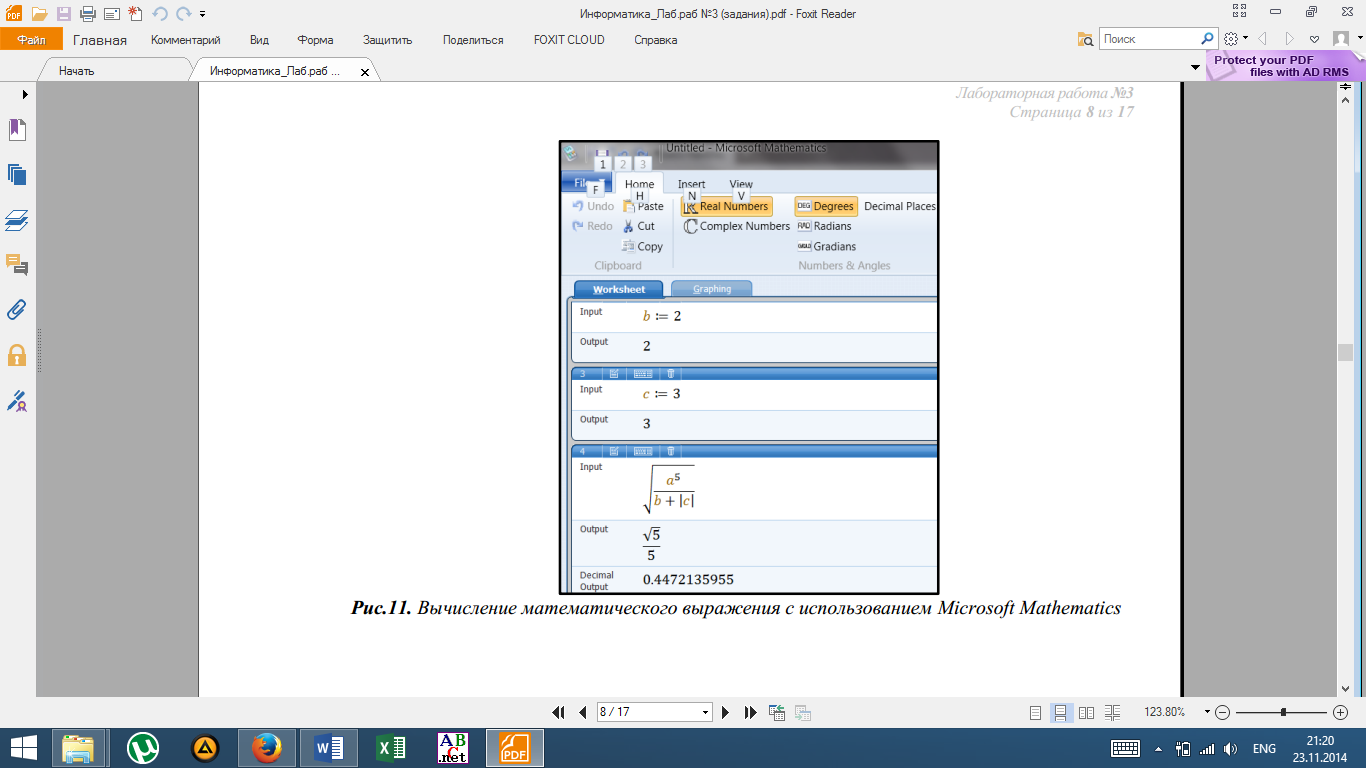
Task: Open the Pages thumbnails panel icon
Action: 17,174
